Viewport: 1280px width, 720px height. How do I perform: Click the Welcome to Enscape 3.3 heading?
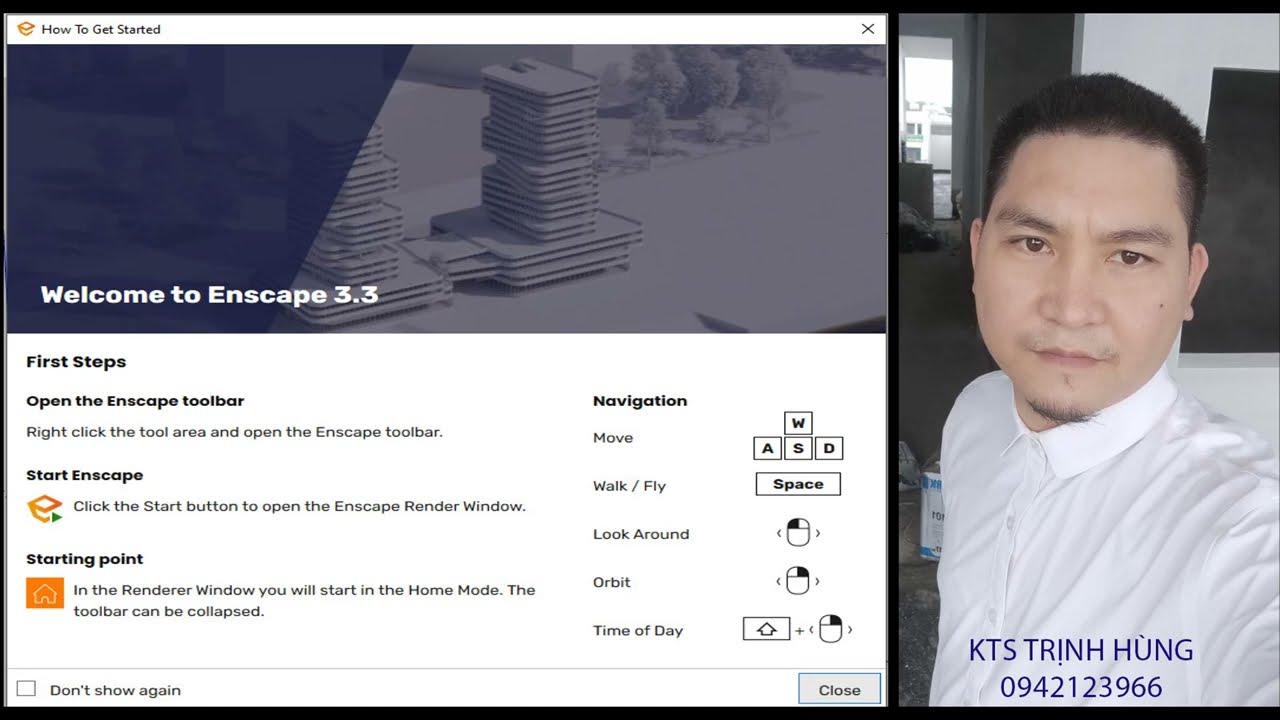pyautogui.click(x=209, y=295)
